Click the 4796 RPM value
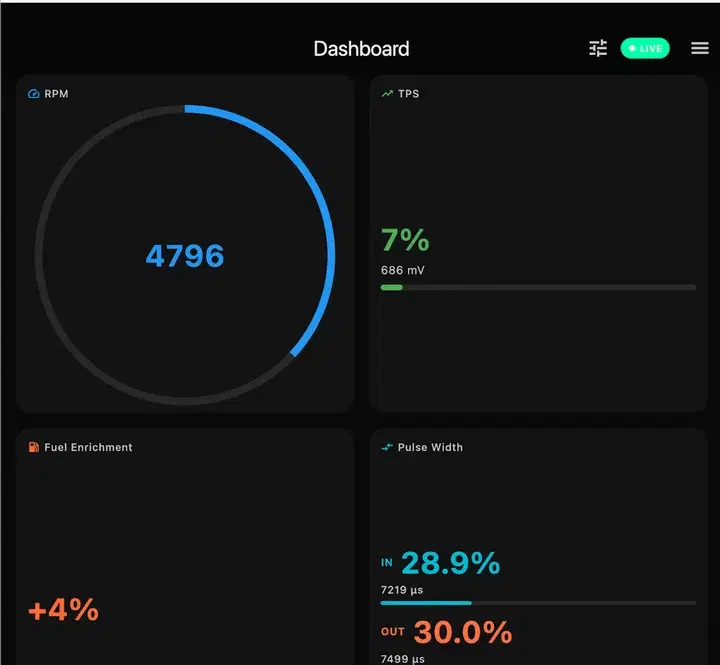The image size is (720, 665). coord(185,255)
